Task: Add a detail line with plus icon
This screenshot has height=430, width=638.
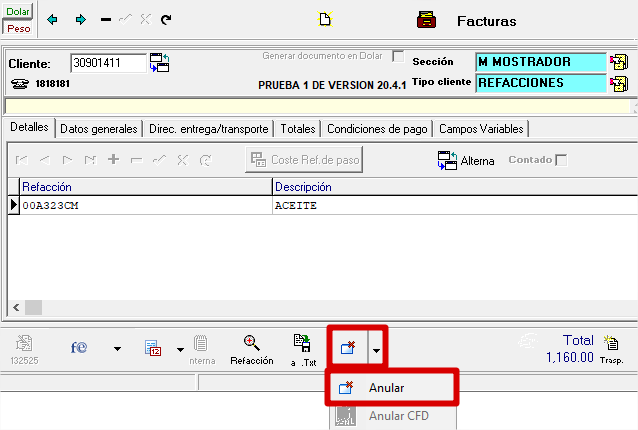Action: coord(114,159)
